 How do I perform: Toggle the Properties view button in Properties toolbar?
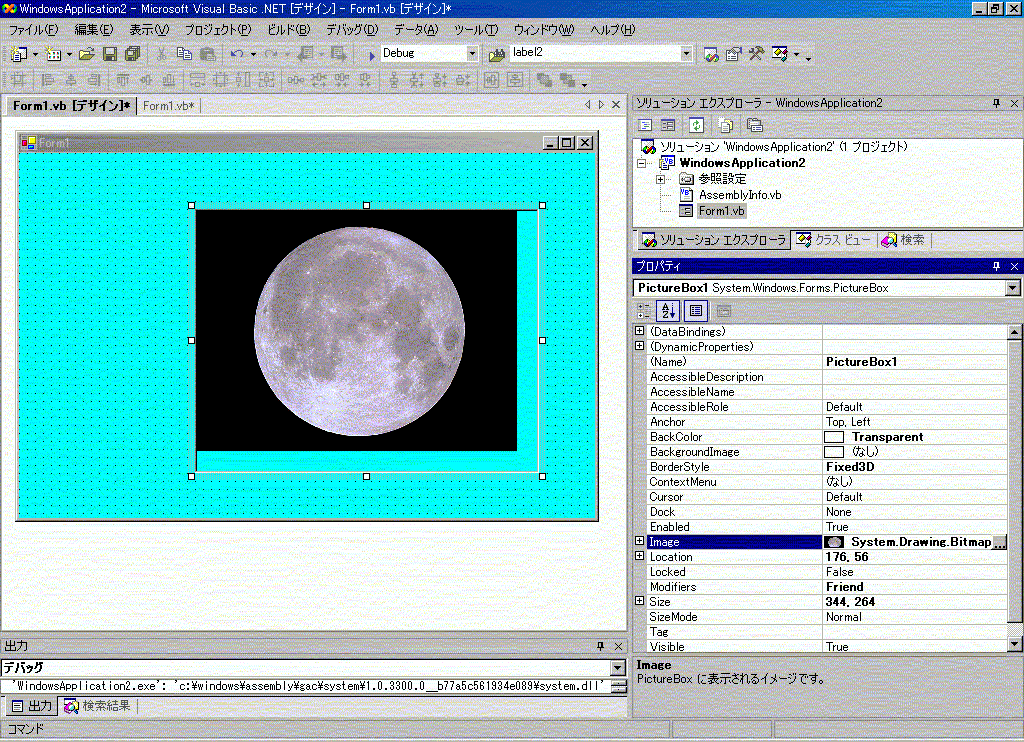point(696,311)
